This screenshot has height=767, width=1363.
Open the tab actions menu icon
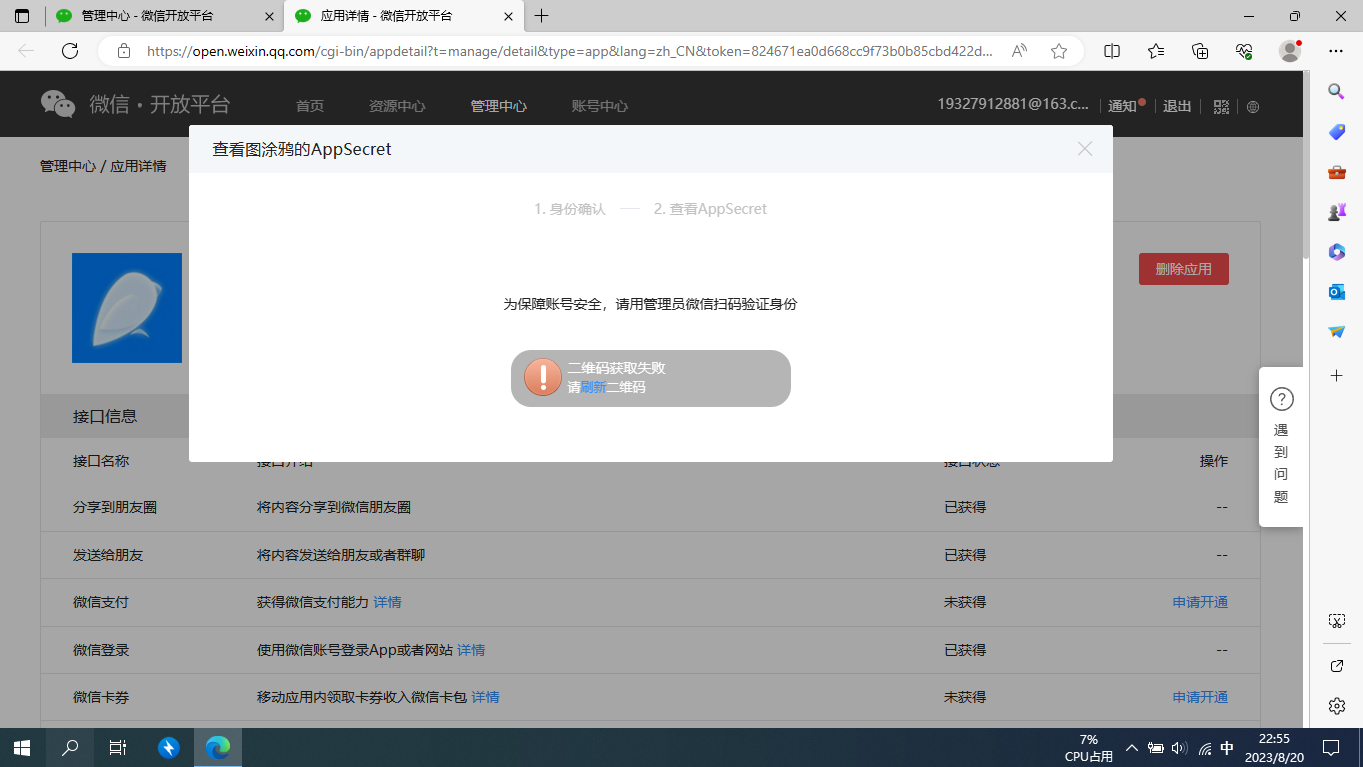(22, 16)
